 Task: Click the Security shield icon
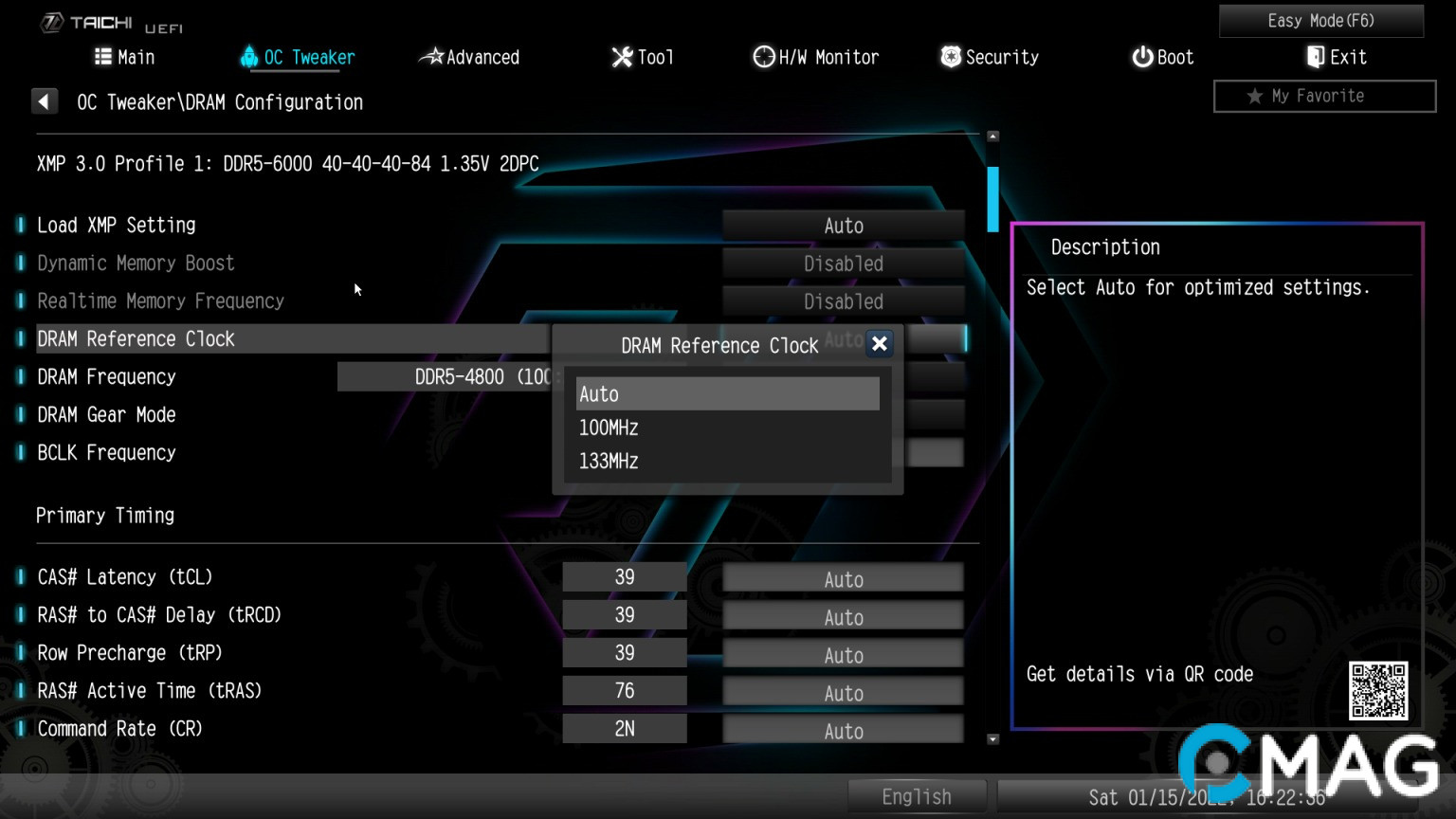click(950, 57)
